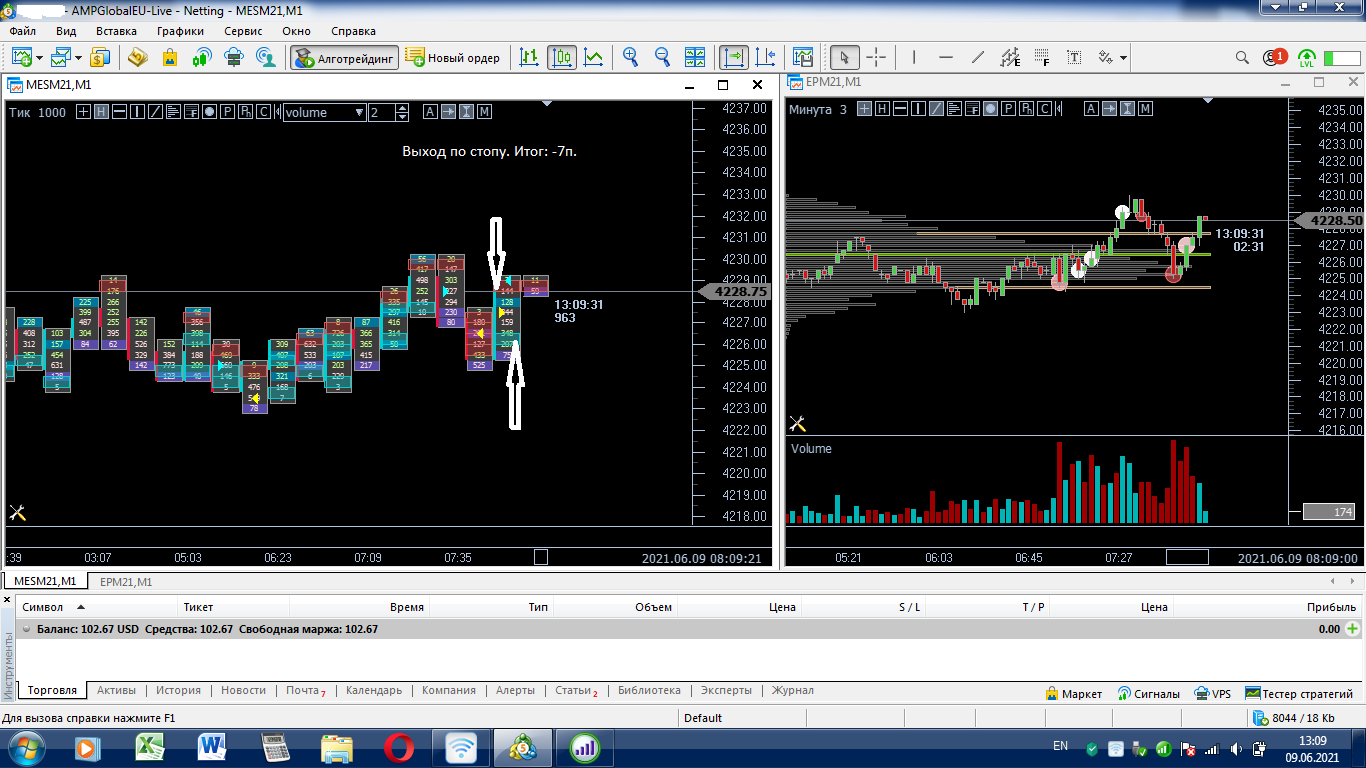Open Тестер стратегий in the bottom panel
Image resolution: width=1366 pixels, height=768 pixels.
tap(1299, 693)
